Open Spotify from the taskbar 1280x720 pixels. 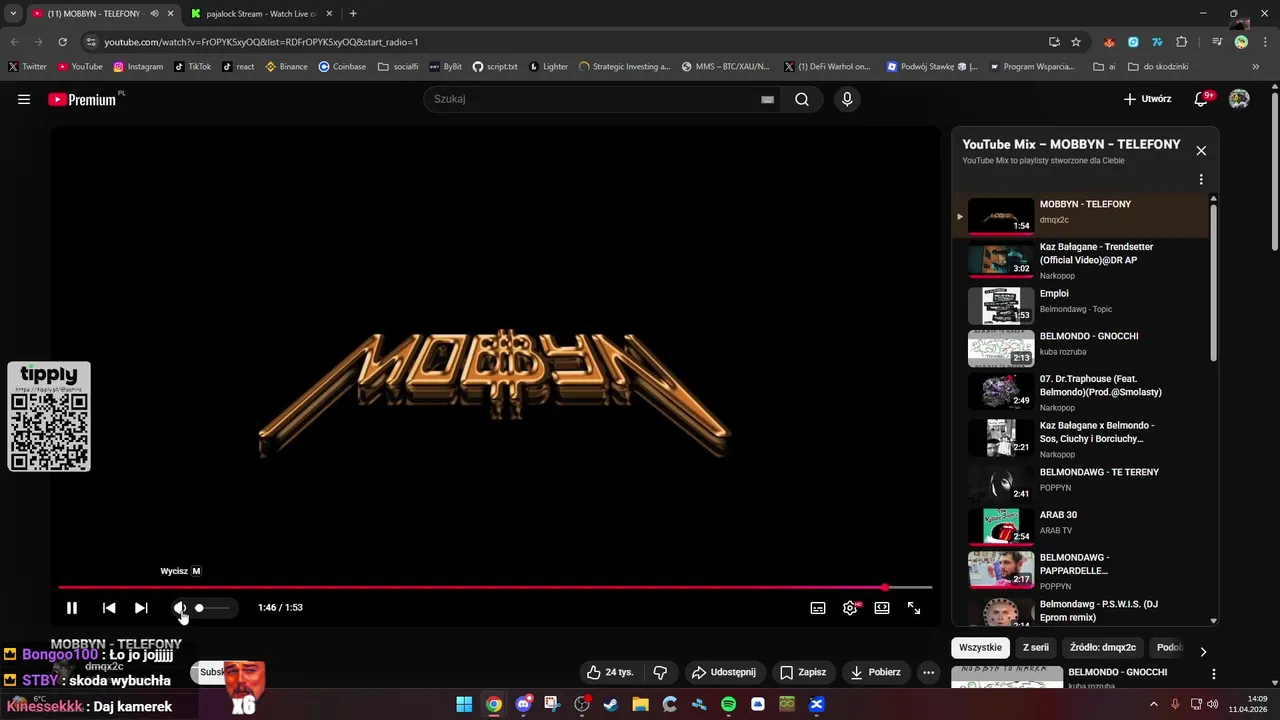(729, 704)
